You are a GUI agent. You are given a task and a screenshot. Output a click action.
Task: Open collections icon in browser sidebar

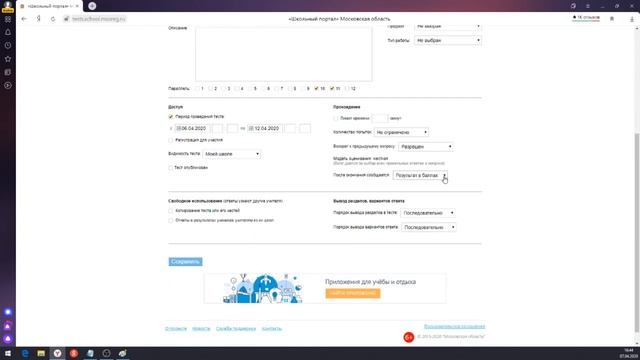pos(8,72)
